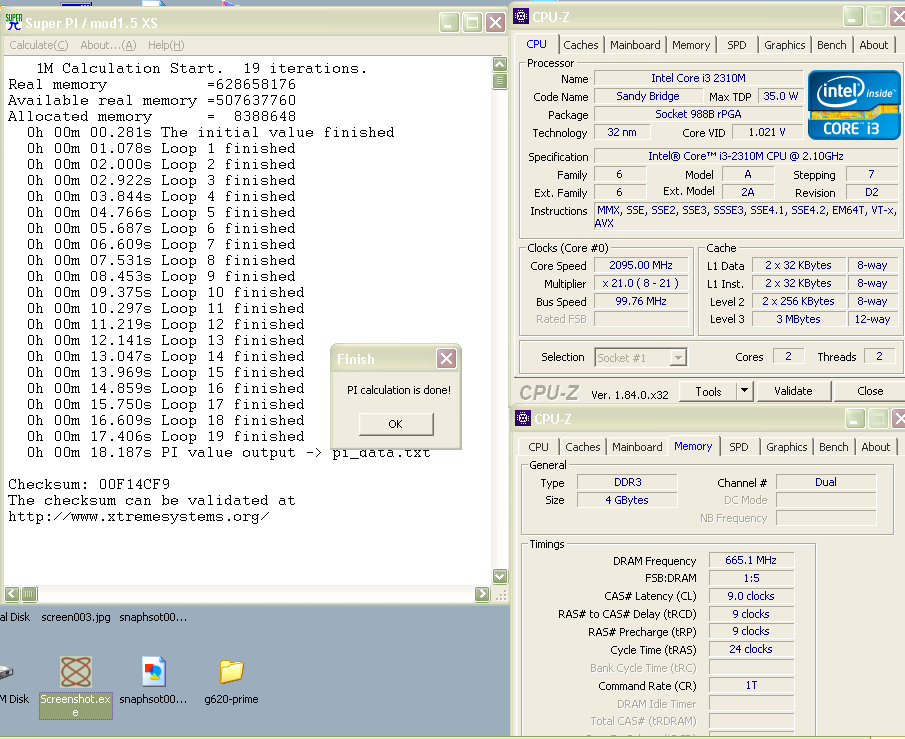Click the Sandy Bridge code name field
Screen dimensions: 905x739
648,96
